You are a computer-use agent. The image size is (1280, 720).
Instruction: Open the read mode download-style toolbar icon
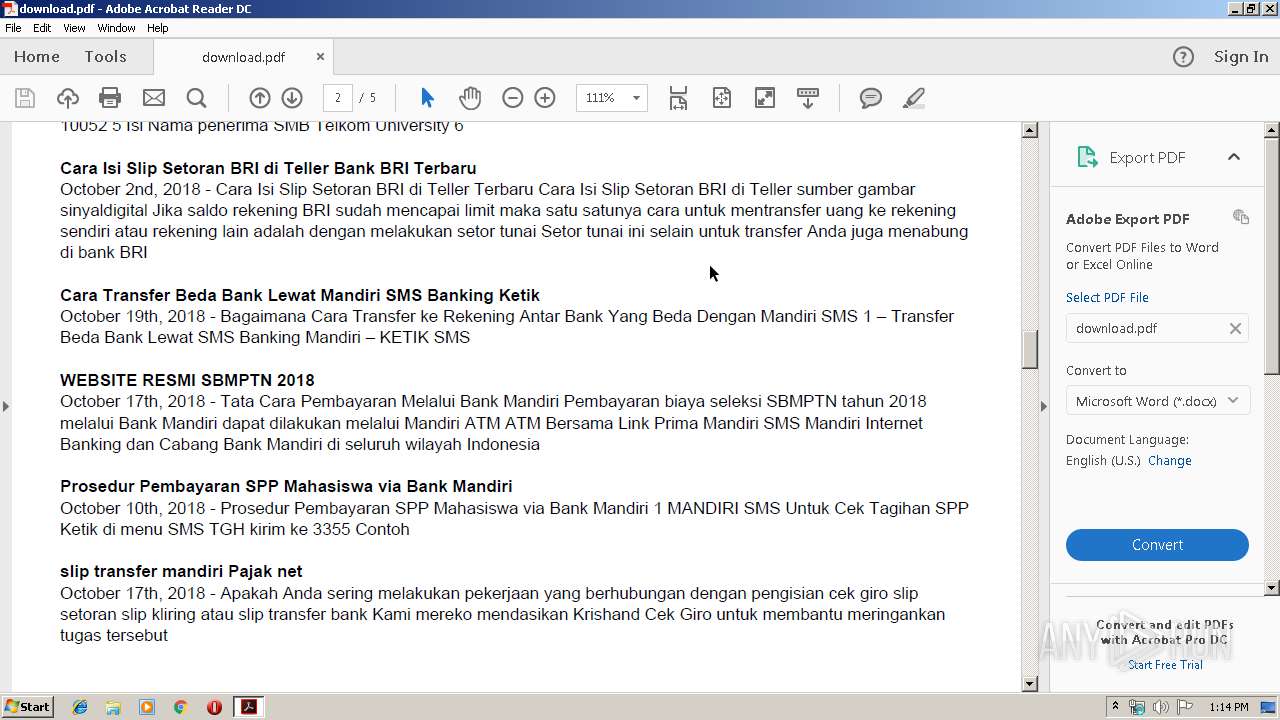[808, 98]
